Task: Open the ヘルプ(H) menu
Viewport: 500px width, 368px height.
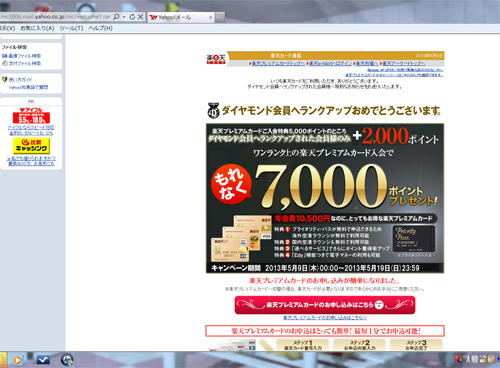Action: (100, 28)
